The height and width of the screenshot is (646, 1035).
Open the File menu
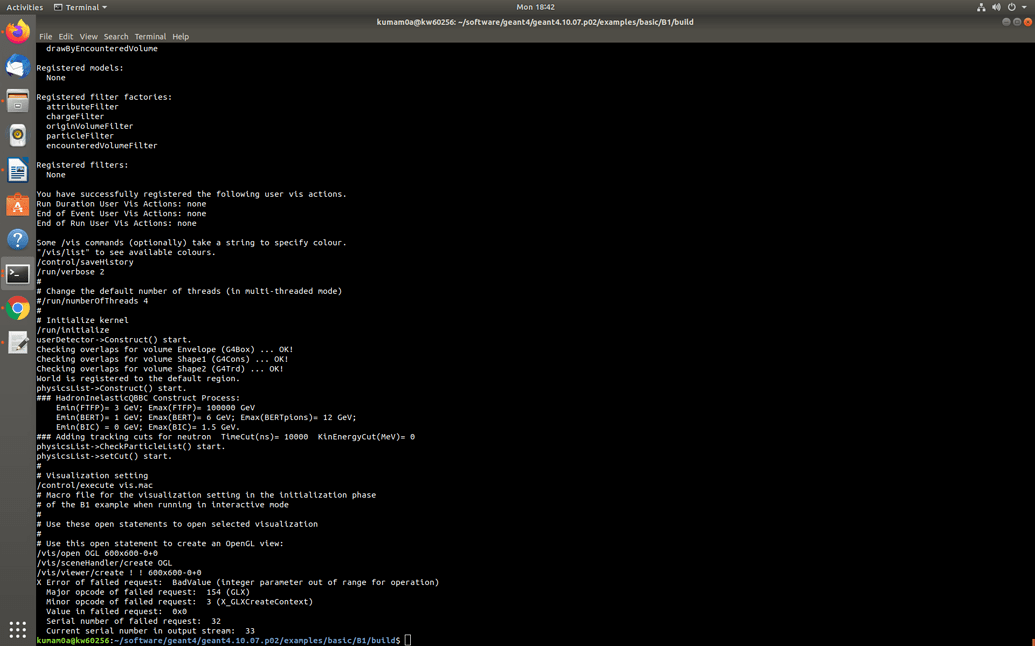pyautogui.click(x=45, y=37)
